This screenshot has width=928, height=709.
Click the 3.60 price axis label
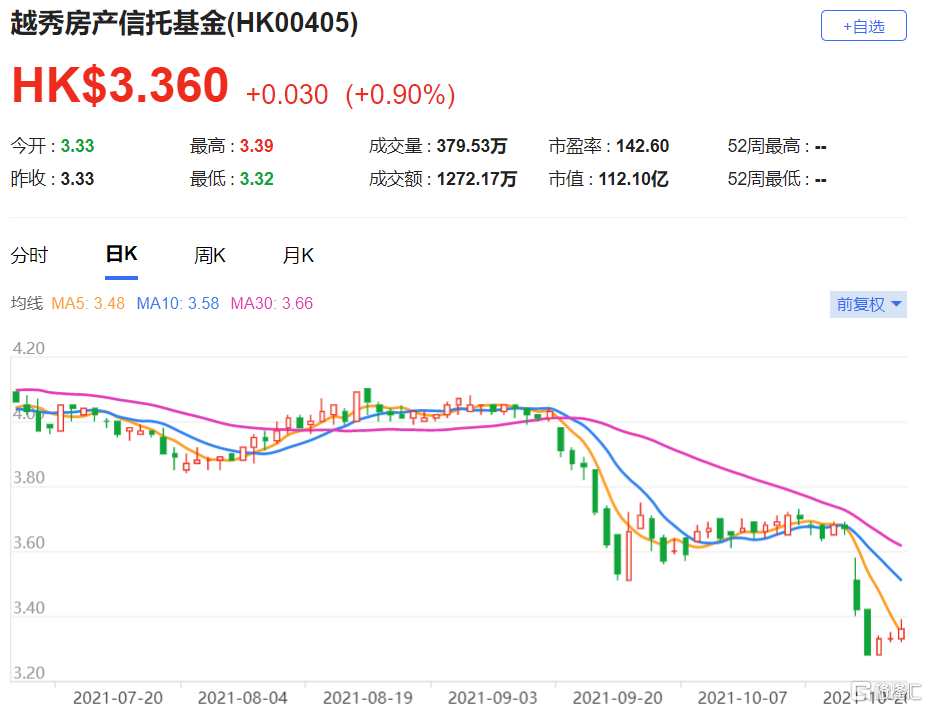[28, 543]
